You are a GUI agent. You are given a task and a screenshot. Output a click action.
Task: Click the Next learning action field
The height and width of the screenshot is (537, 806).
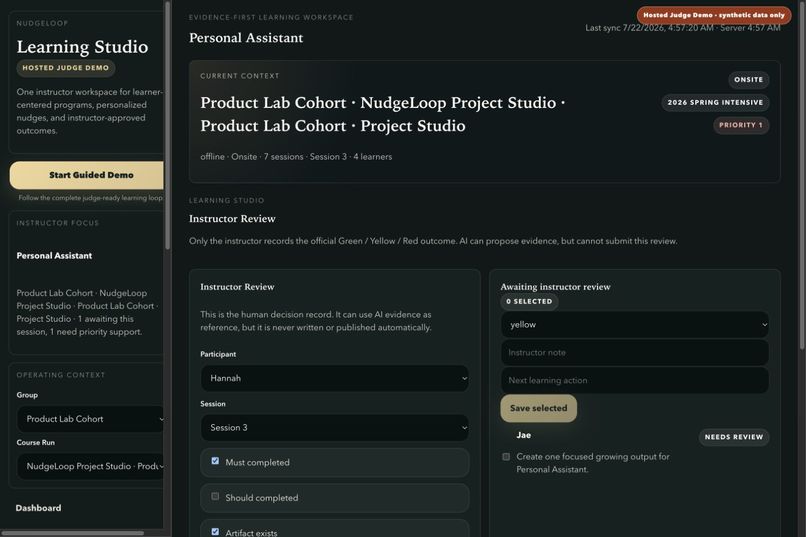[x=635, y=380]
